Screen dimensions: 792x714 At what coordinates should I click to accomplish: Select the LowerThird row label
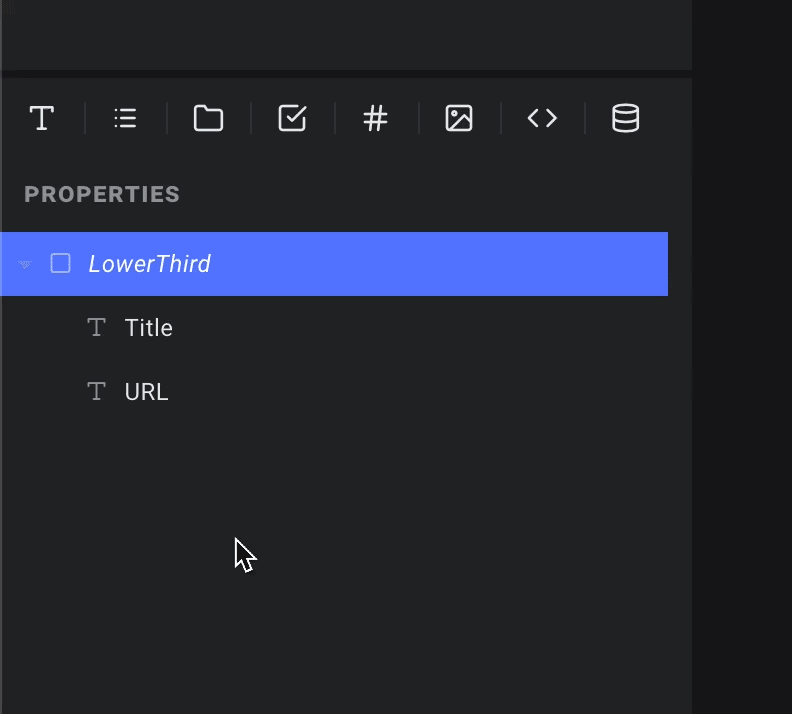click(150, 264)
